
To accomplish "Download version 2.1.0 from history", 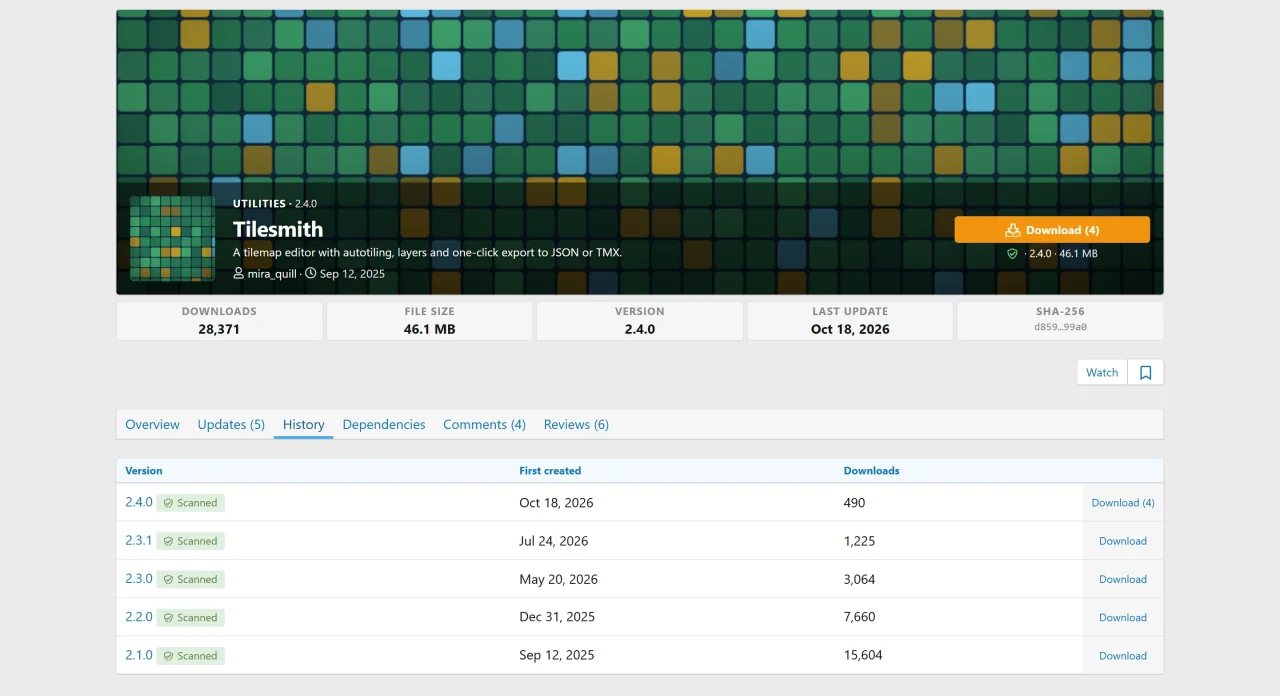I will coord(1123,655).
